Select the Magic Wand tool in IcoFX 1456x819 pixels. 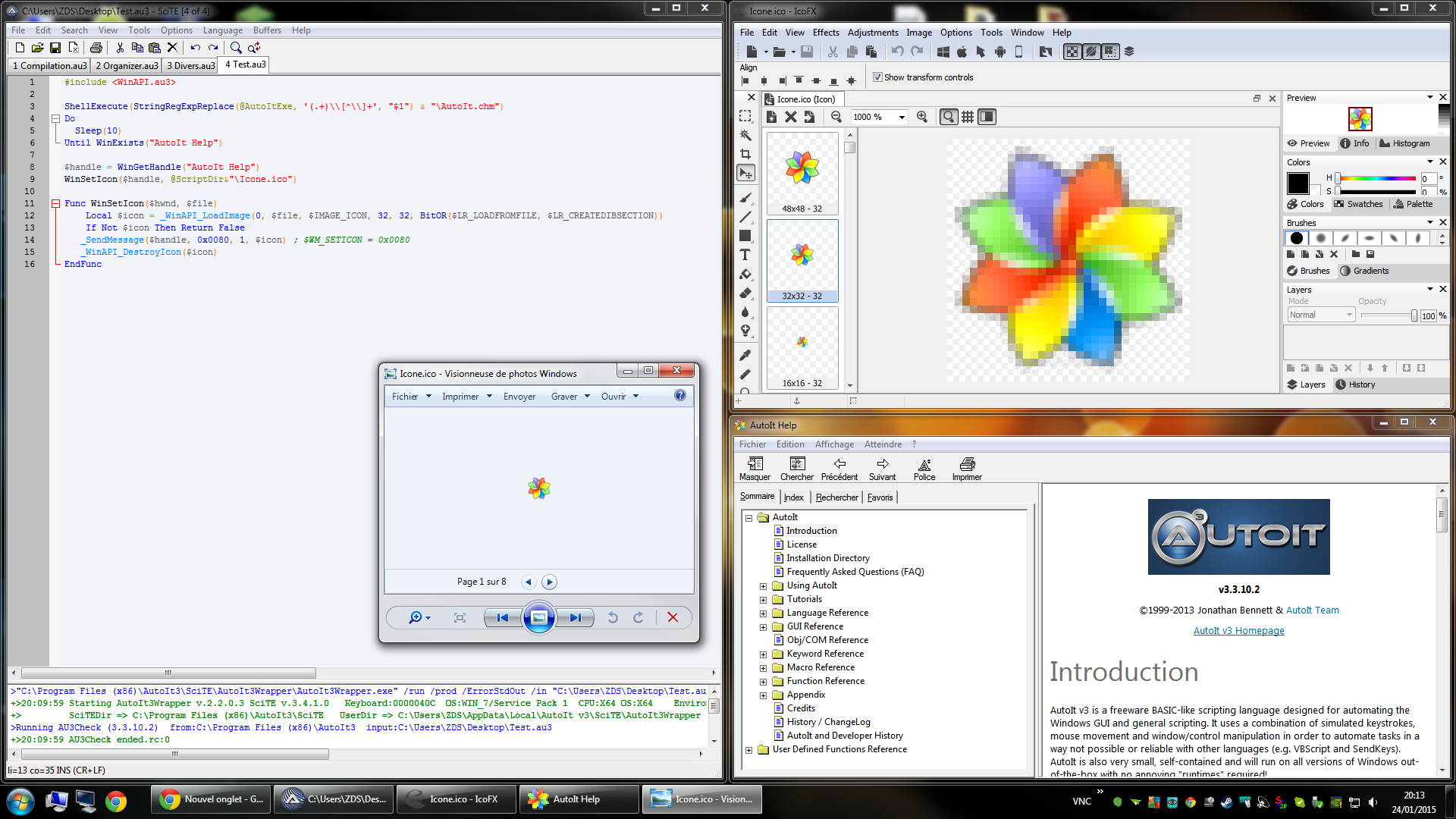[x=745, y=135]
